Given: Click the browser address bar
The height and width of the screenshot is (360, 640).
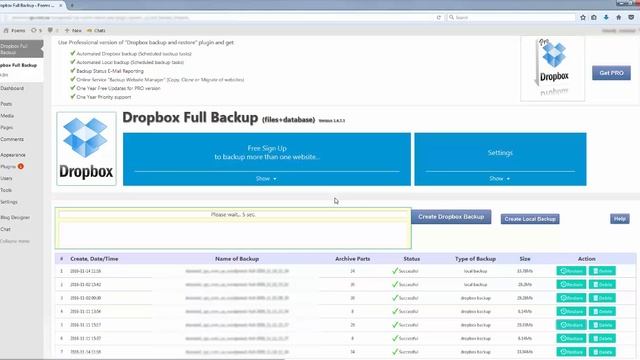Looking at the screenshot, I should click(x=220, y=18).
